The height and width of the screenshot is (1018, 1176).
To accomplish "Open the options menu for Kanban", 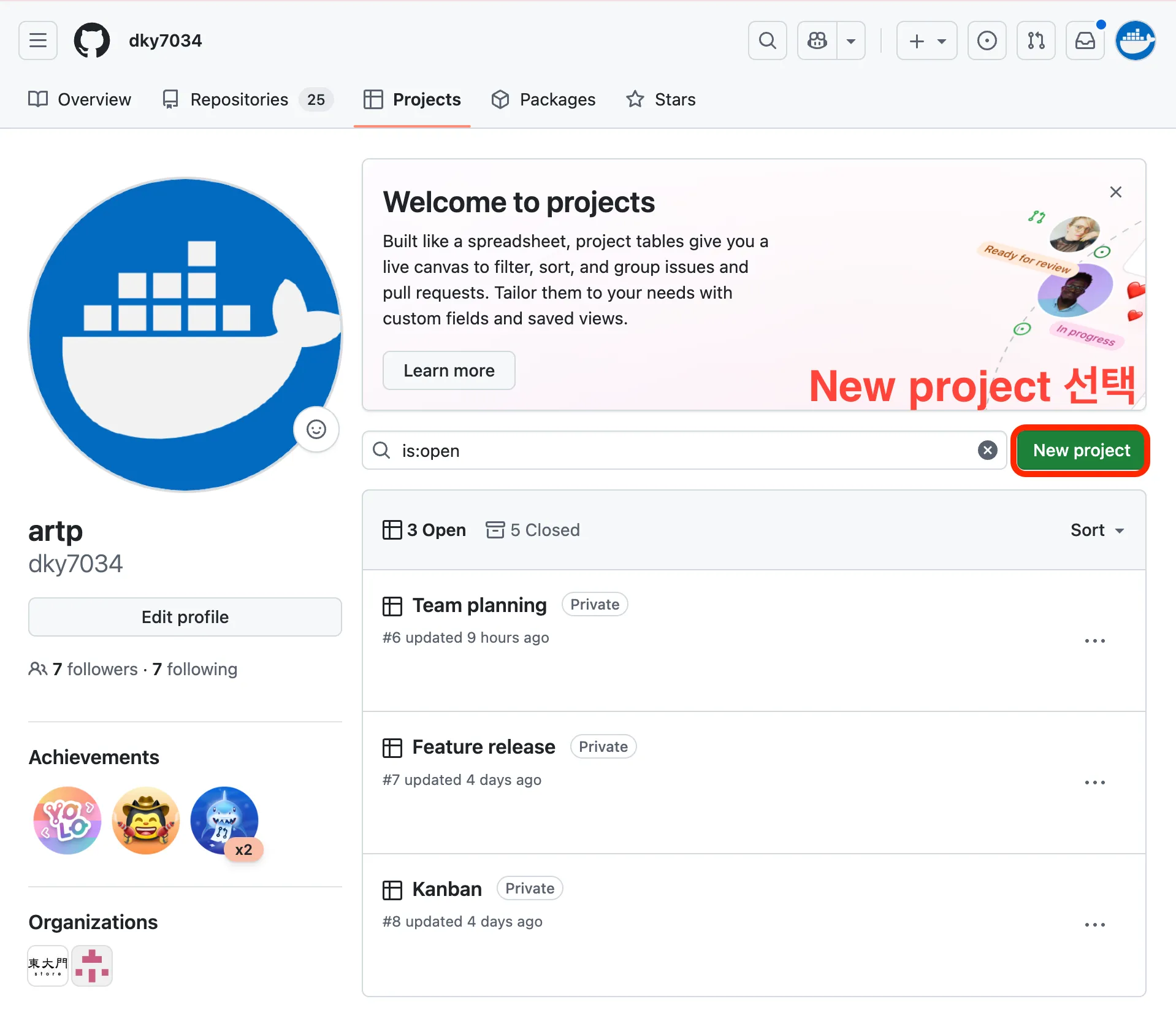I will (1094, 924).
